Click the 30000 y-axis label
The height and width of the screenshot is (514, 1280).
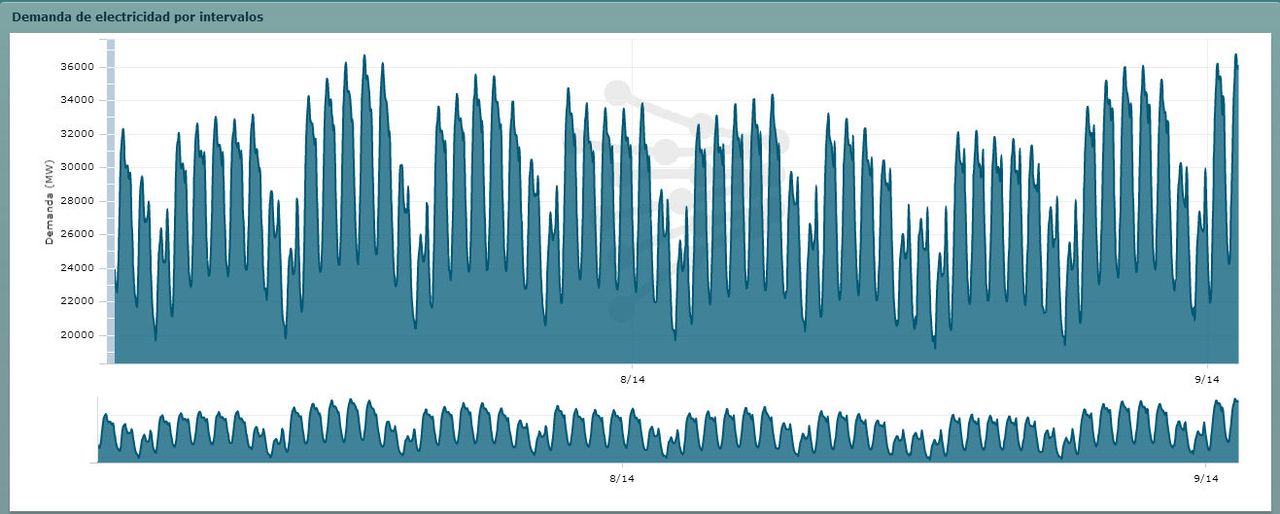78,167
